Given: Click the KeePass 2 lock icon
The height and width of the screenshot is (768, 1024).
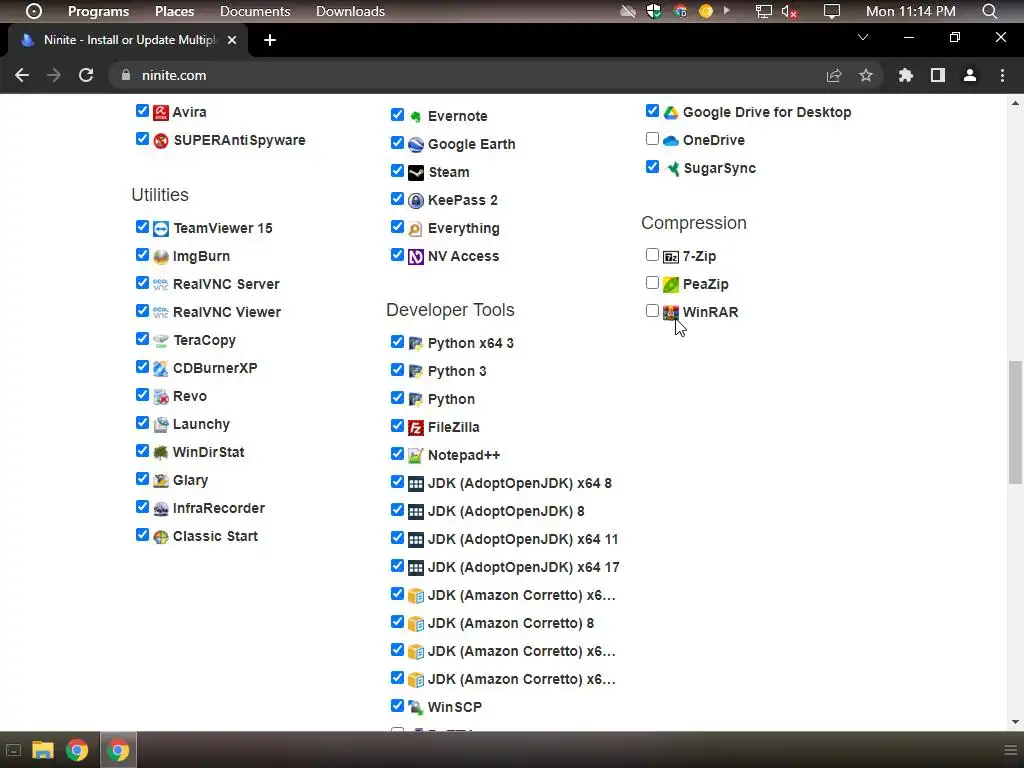Looking at the screenshot, I should pos(416,200).
